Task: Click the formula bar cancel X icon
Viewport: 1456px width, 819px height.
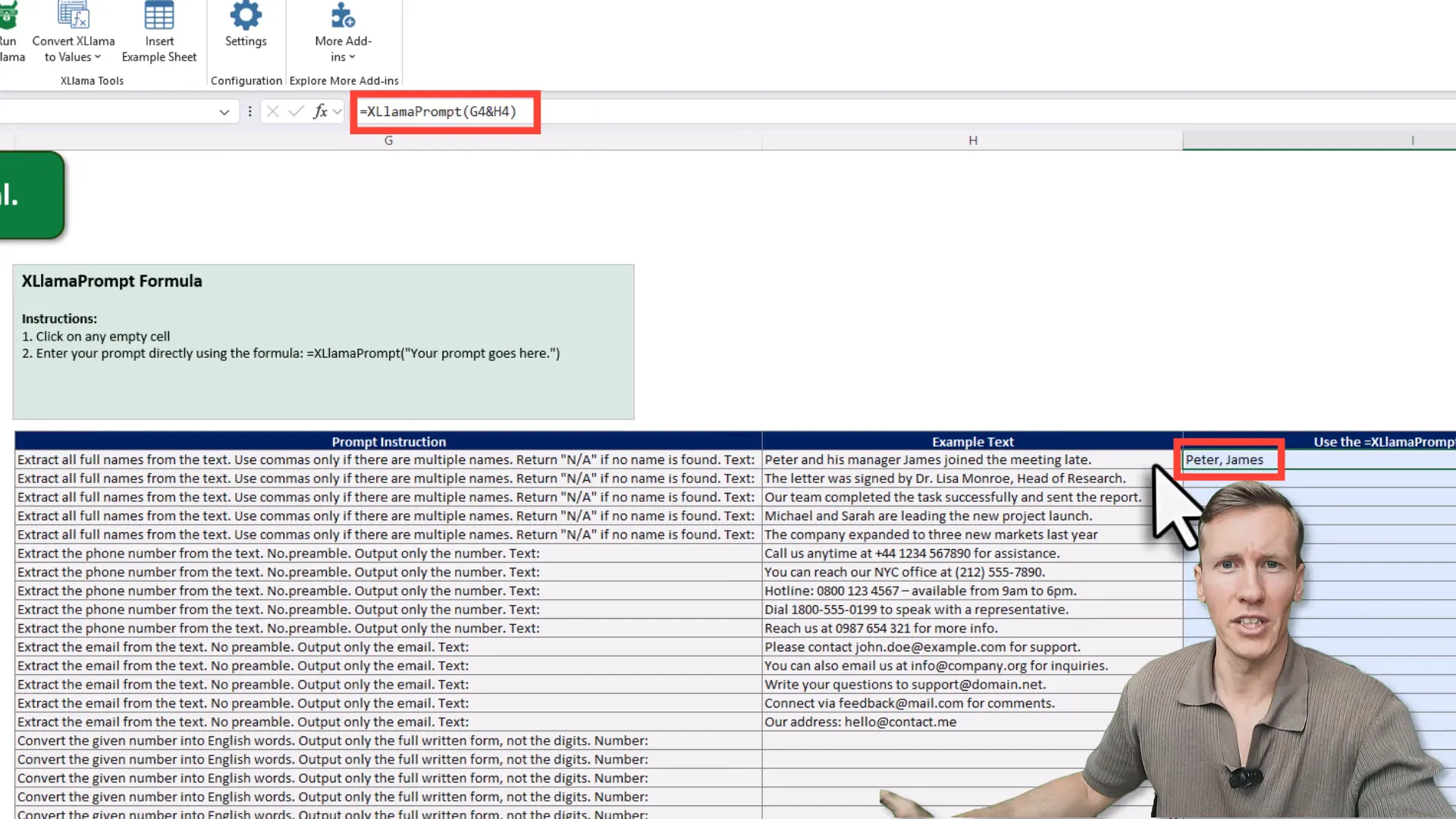Action: click(x=273, y=111)
